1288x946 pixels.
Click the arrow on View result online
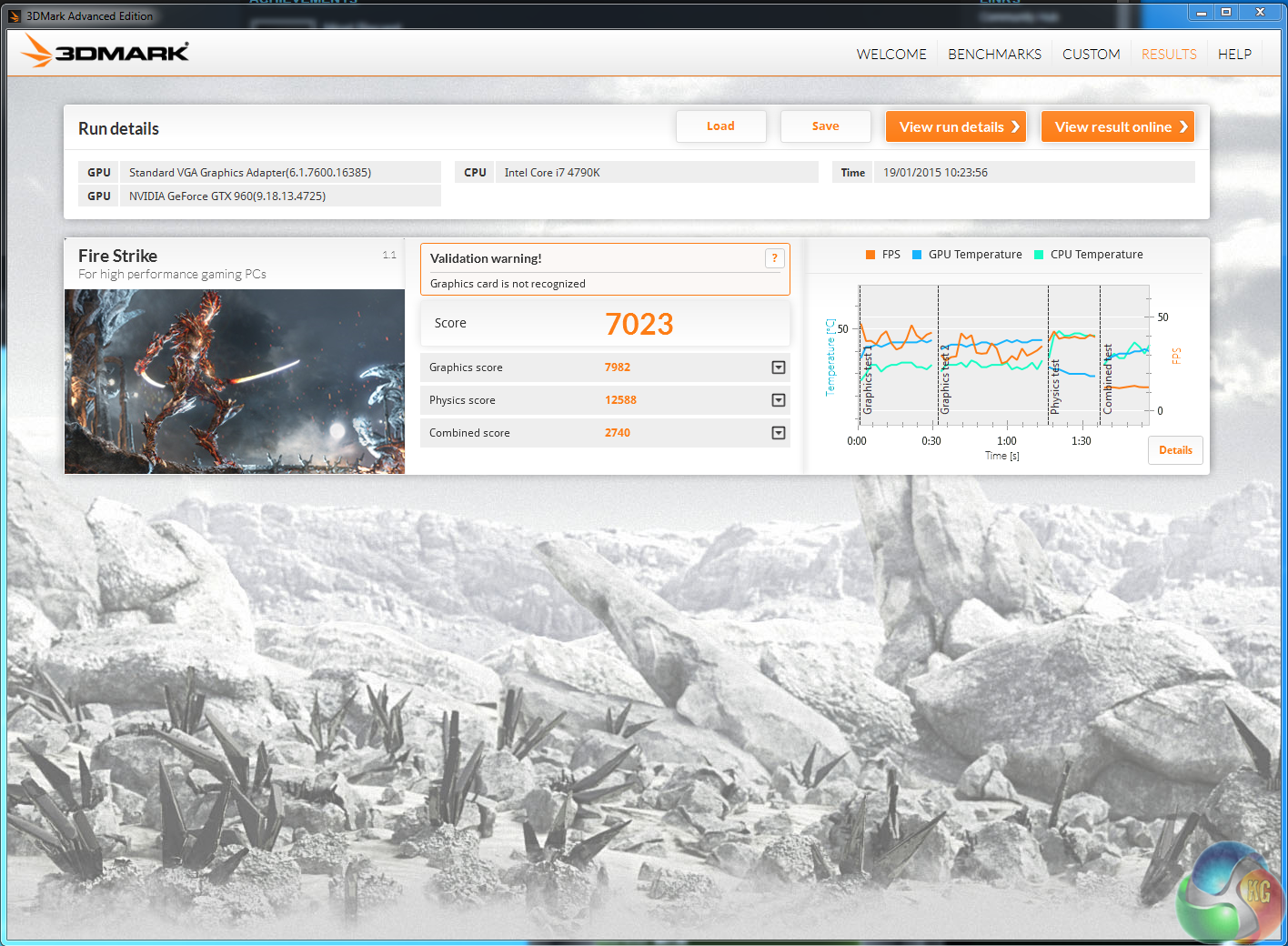(x=1182, y=127)
